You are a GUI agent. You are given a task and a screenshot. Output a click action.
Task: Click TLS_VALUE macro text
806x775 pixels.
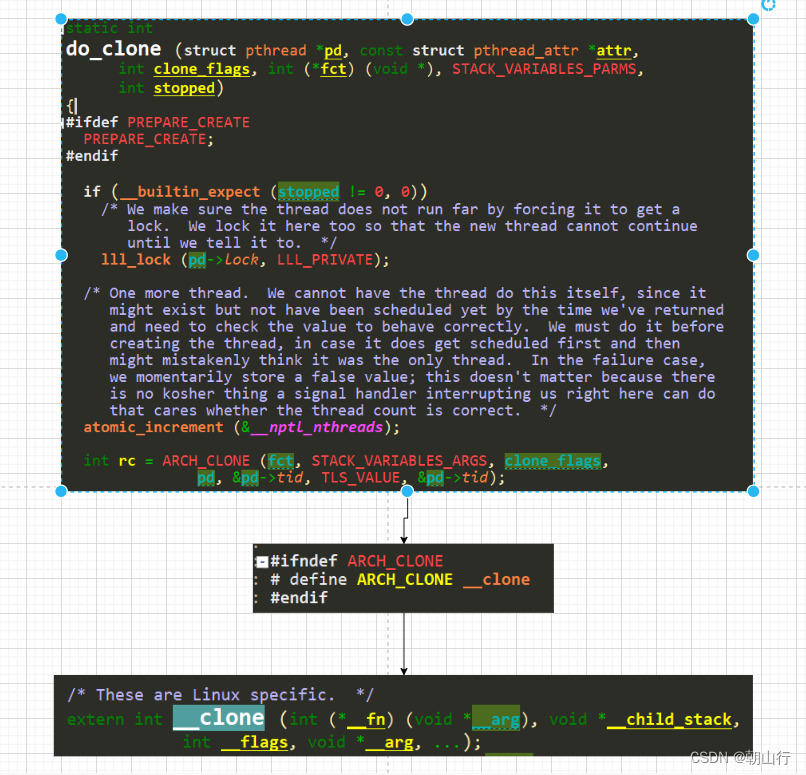360,477
